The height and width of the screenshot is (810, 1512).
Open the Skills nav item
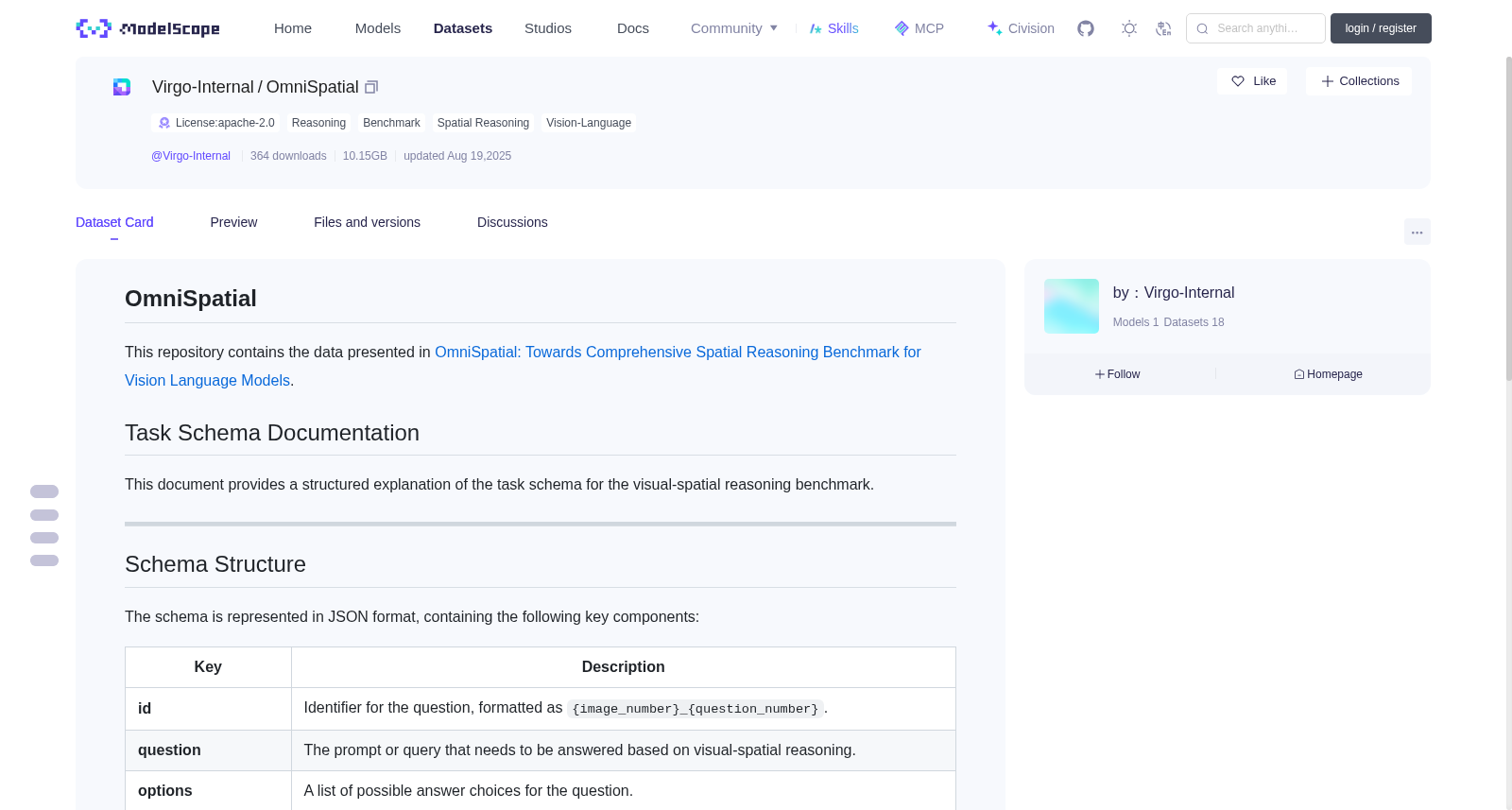(833, 28)
